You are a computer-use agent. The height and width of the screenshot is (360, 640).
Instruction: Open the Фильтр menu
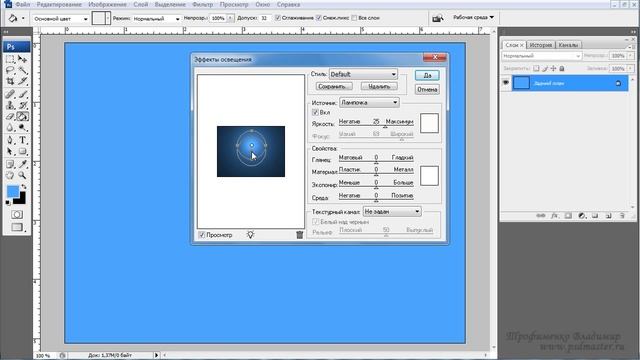(x=202, y=4)
